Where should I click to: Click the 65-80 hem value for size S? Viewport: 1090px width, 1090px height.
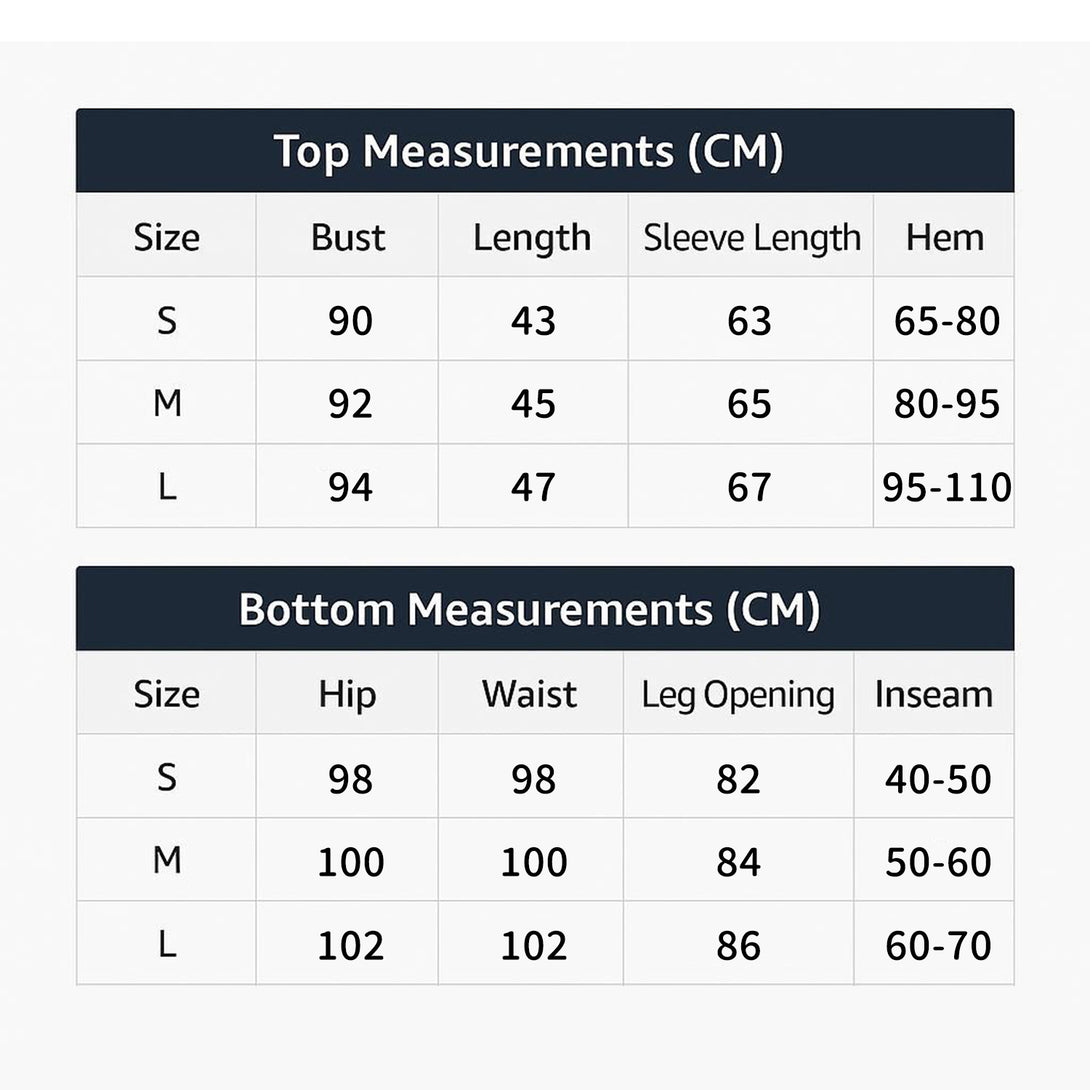(x=946, y=321)
